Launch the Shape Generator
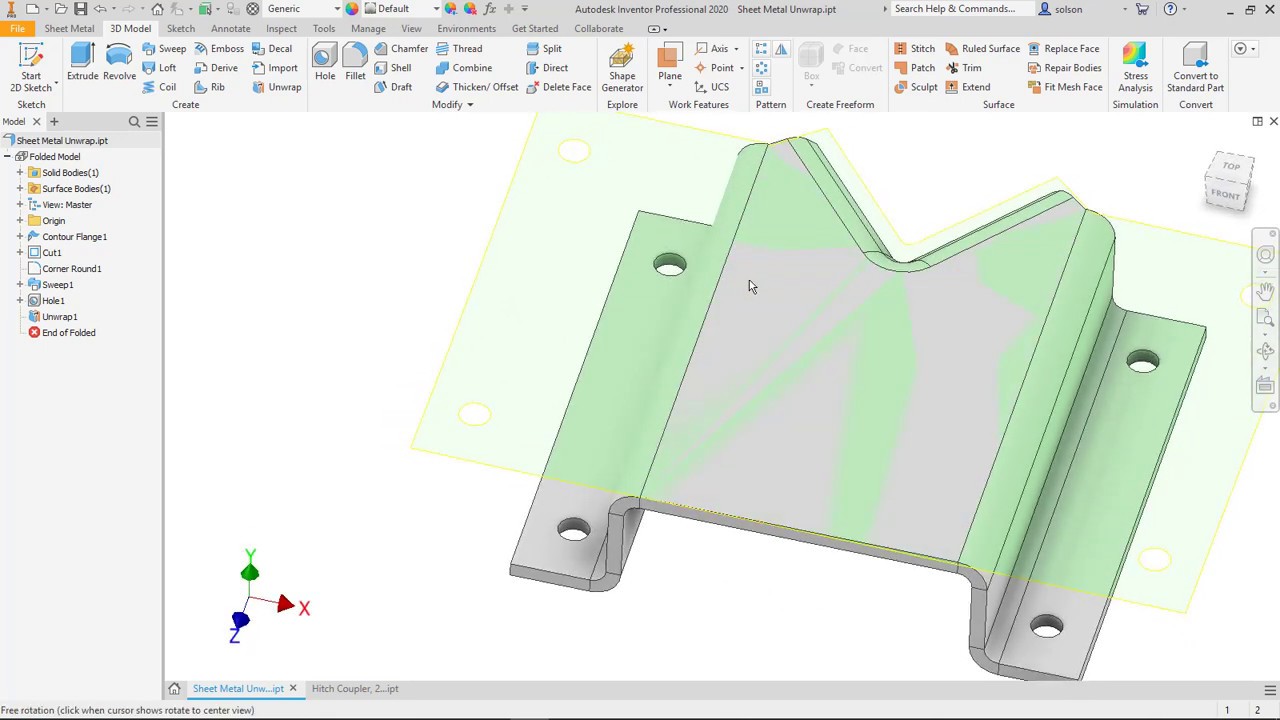The width and height of the screenshot is (1280, 720). click(x=622, y=68)
